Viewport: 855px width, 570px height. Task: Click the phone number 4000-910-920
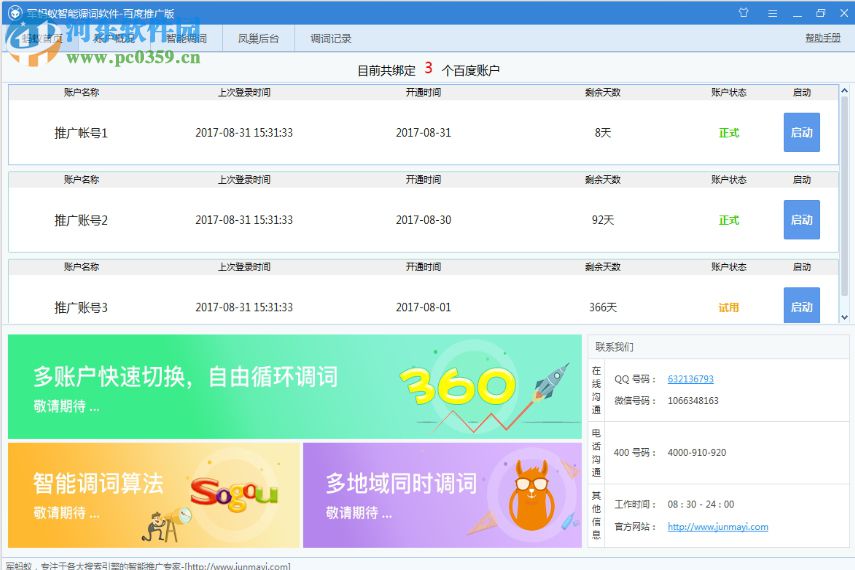click(x=697, y=452)
